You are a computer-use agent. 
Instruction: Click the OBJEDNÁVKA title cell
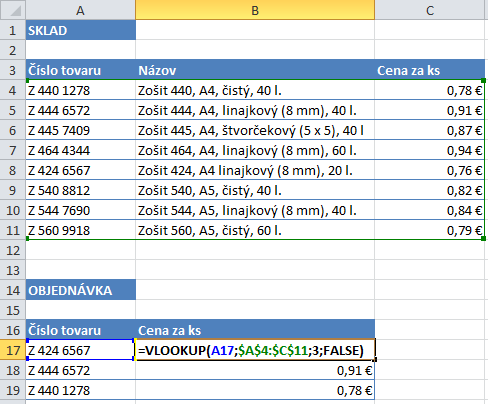click(x=81, y=290)
